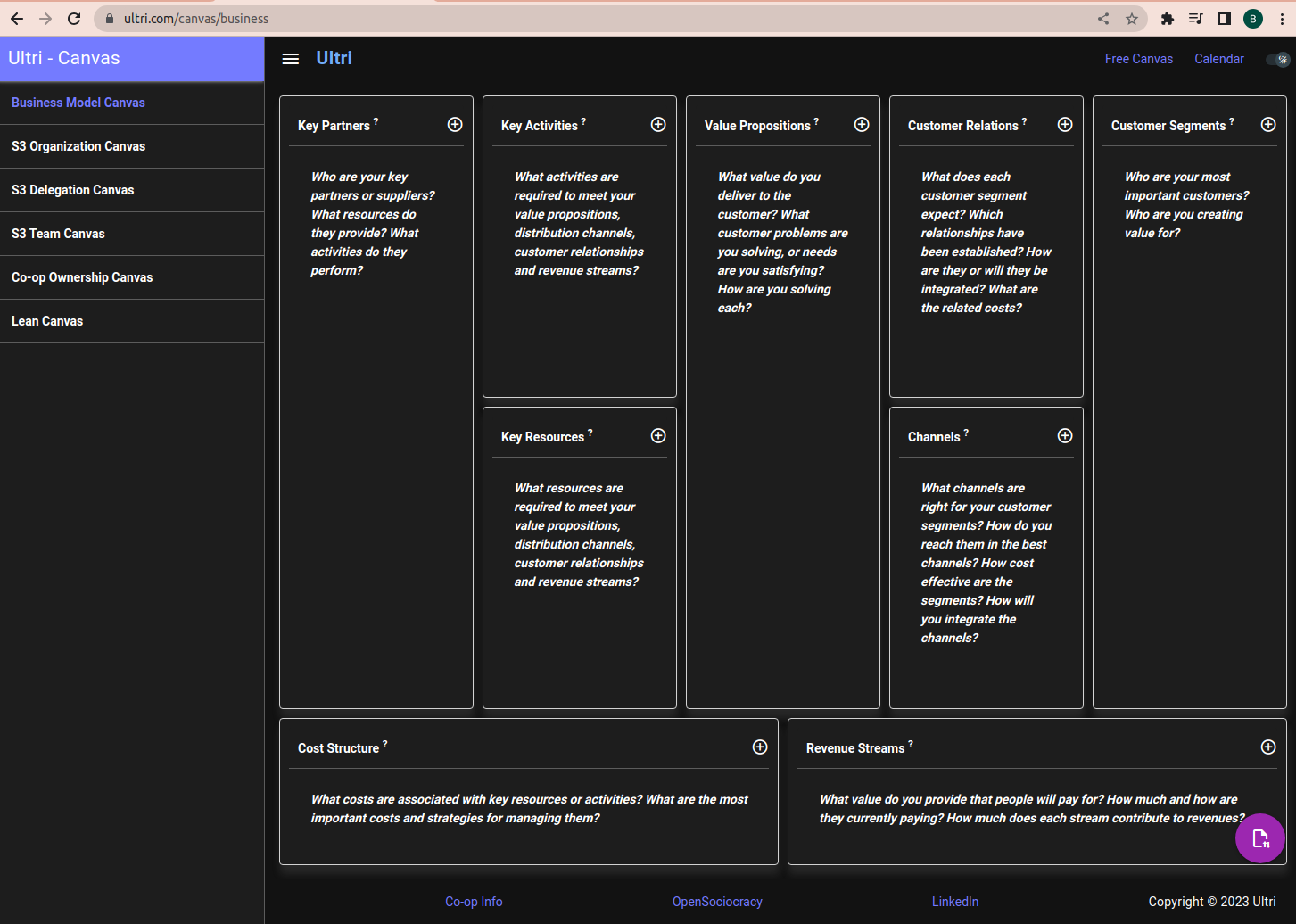This screenshot has height=924, width=1296.
Task: Bookmark this page with star icon
Action: point(1132,19)
